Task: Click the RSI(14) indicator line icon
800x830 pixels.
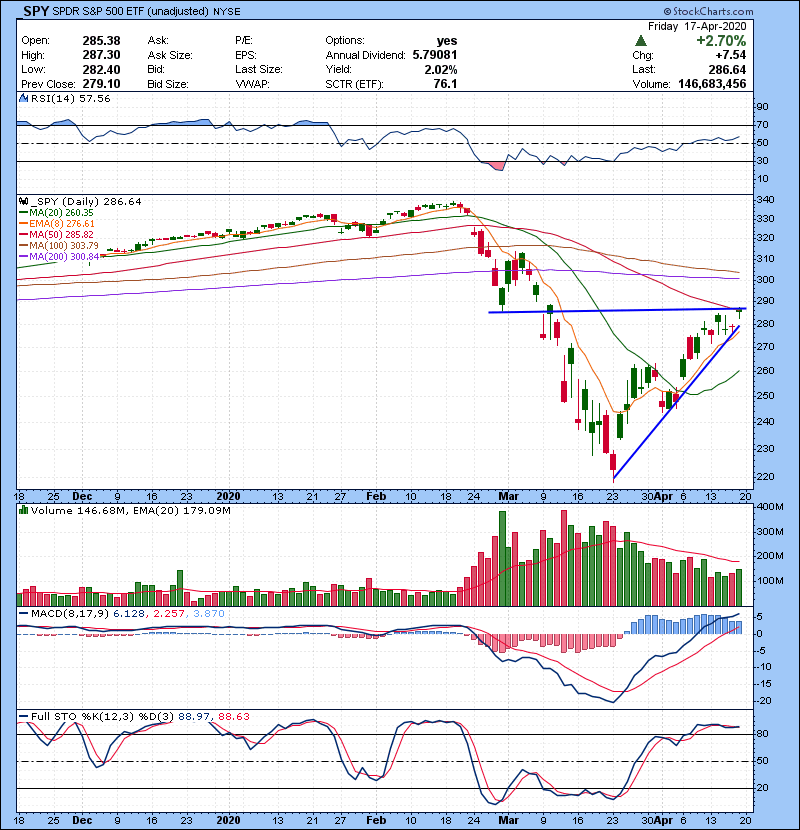Action: pos(23,98)
